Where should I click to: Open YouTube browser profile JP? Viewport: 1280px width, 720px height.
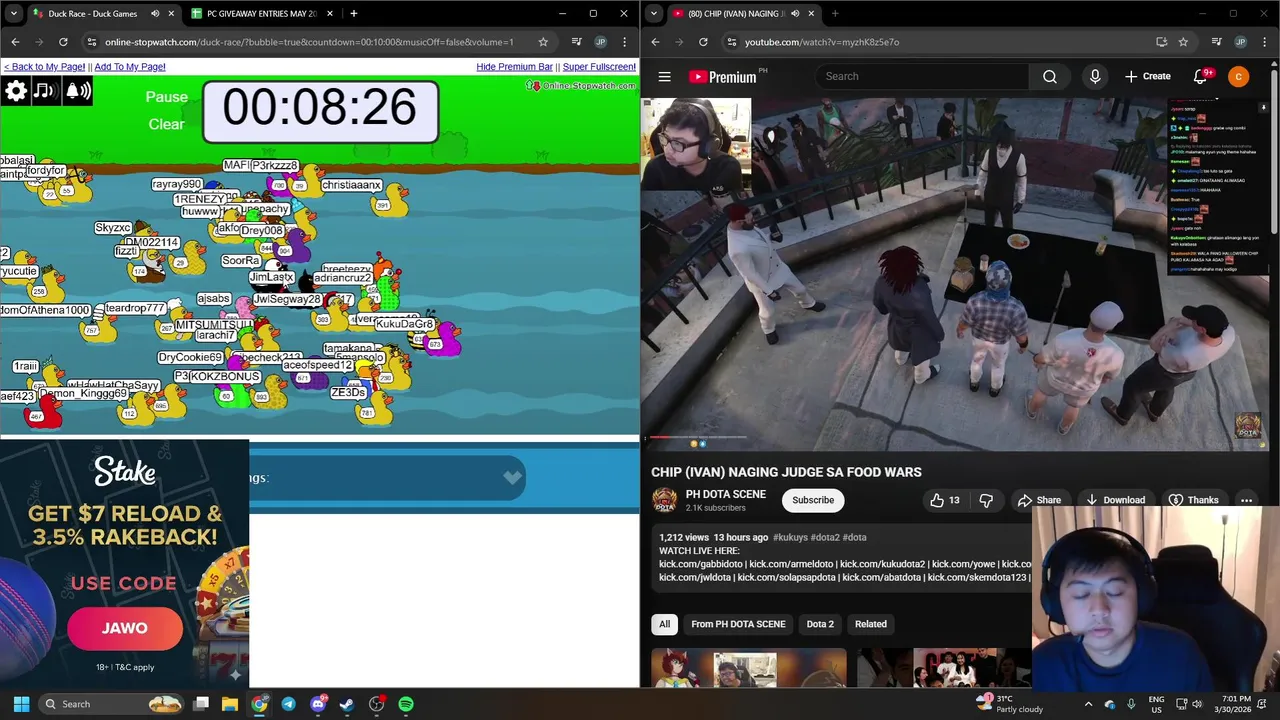tap(1240, 42)
